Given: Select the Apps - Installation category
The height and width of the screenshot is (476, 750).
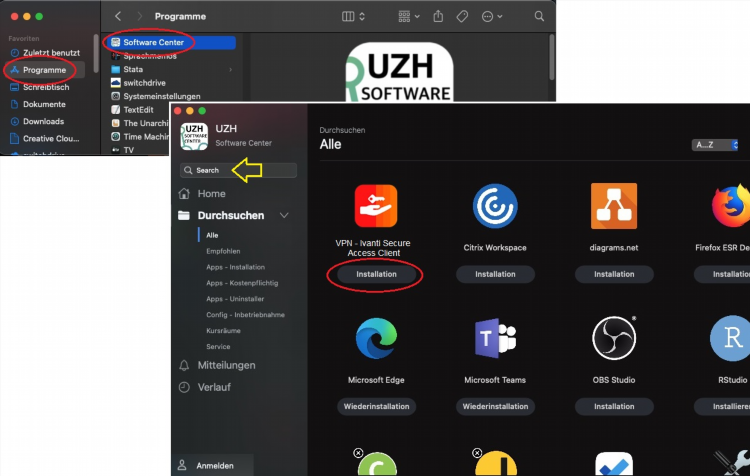Looking at the screenshot, I should coord(235,267).
